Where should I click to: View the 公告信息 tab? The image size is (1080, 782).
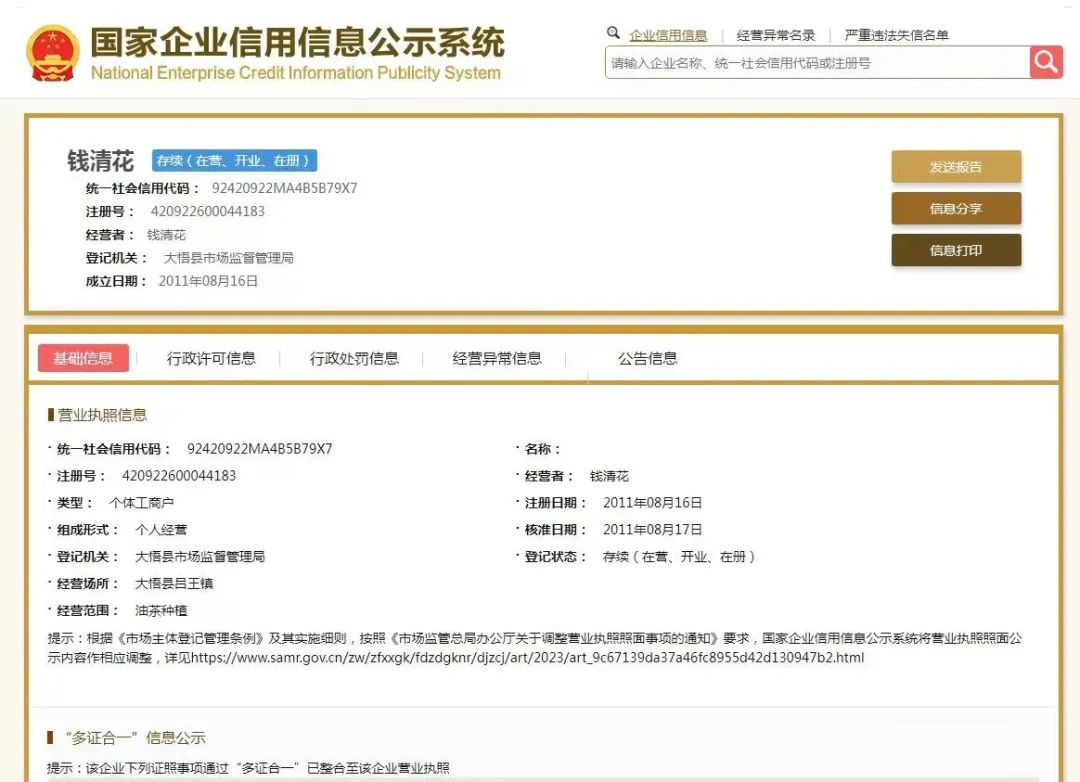pyautogui.click(x=647, y=357)
